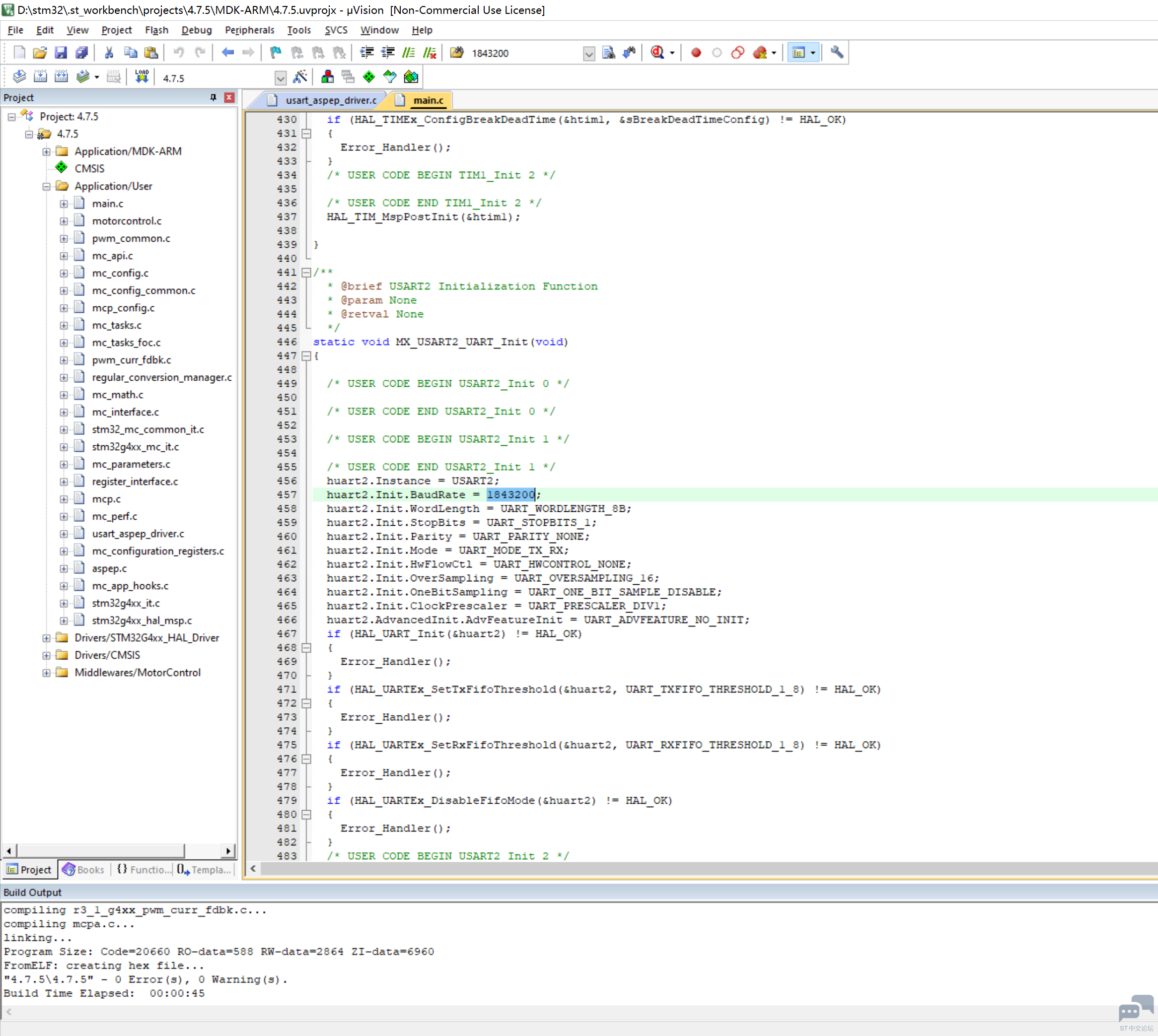1158x1036 pixels.
Task: Collapse the Application/User folder
Action: (47, 186)
